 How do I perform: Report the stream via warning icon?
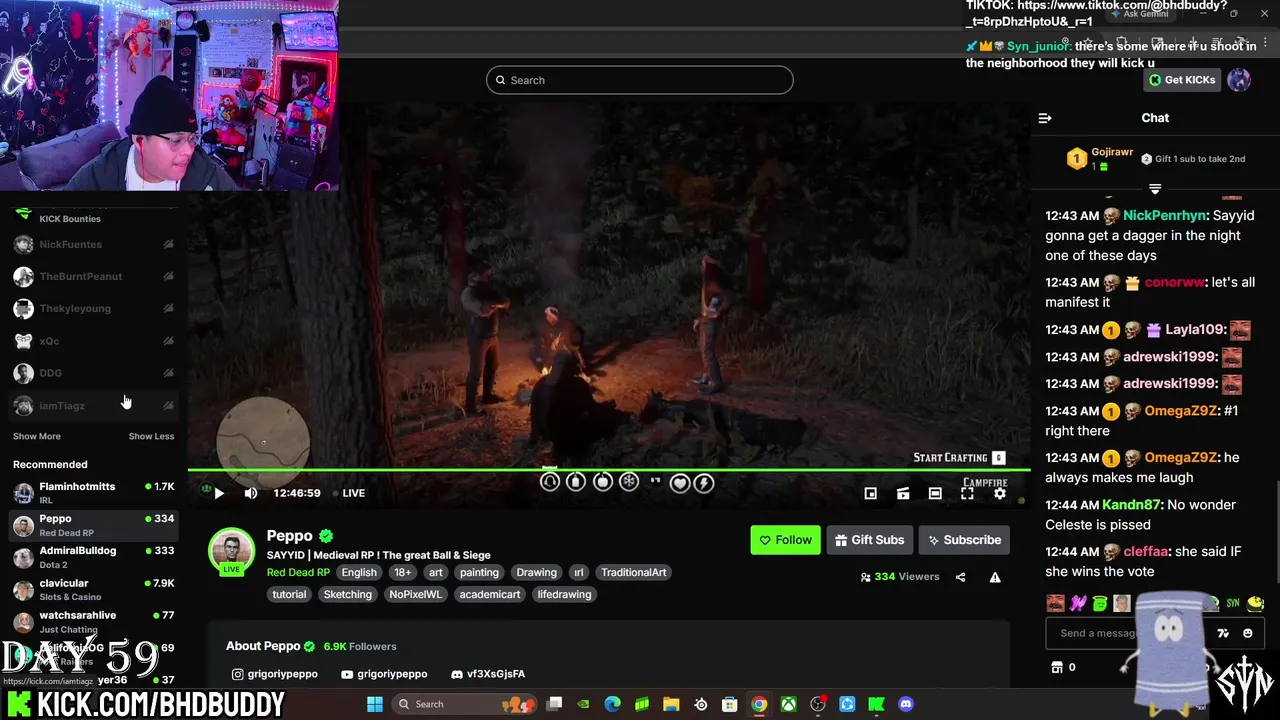click(995, 577)
